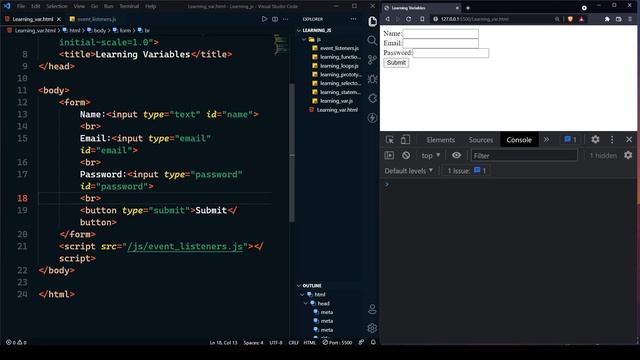Open the Terminal menu
Screen dimensions: 640x360
tap(129, 6)
